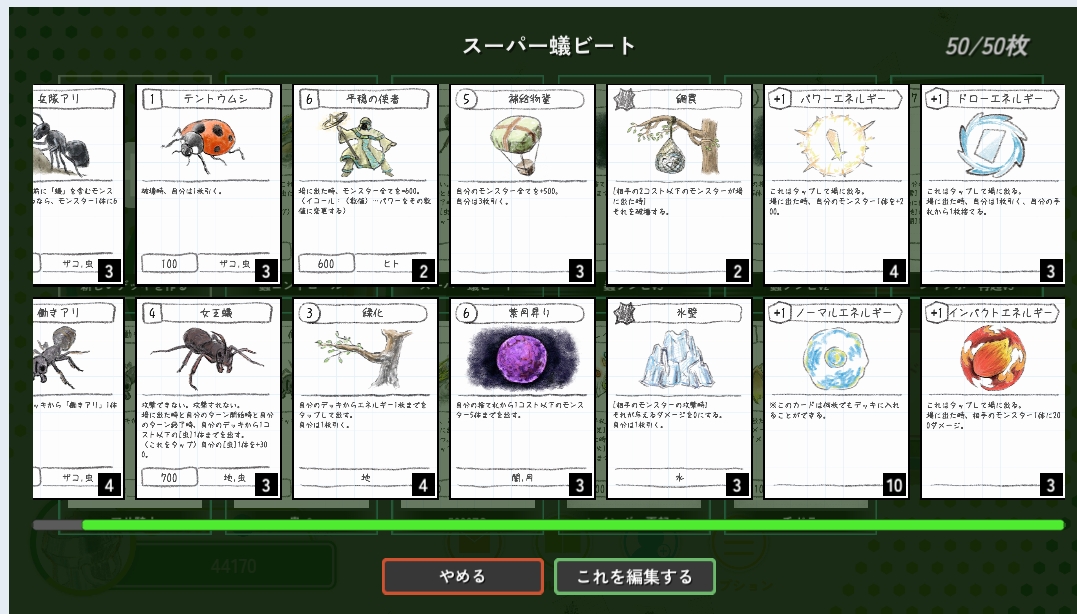Click the パワーエネルギー card icon

[835, 145]
